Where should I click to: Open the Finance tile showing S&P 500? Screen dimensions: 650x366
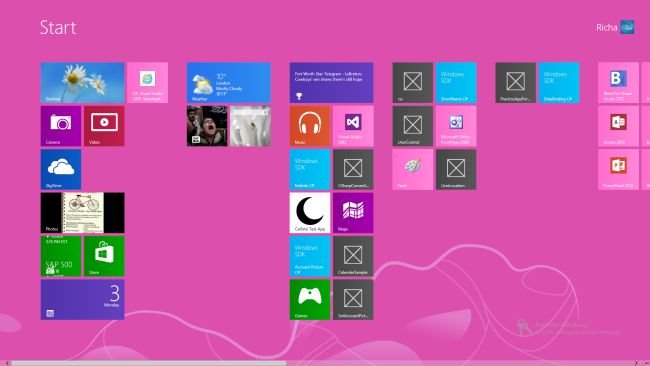[61, 256]
